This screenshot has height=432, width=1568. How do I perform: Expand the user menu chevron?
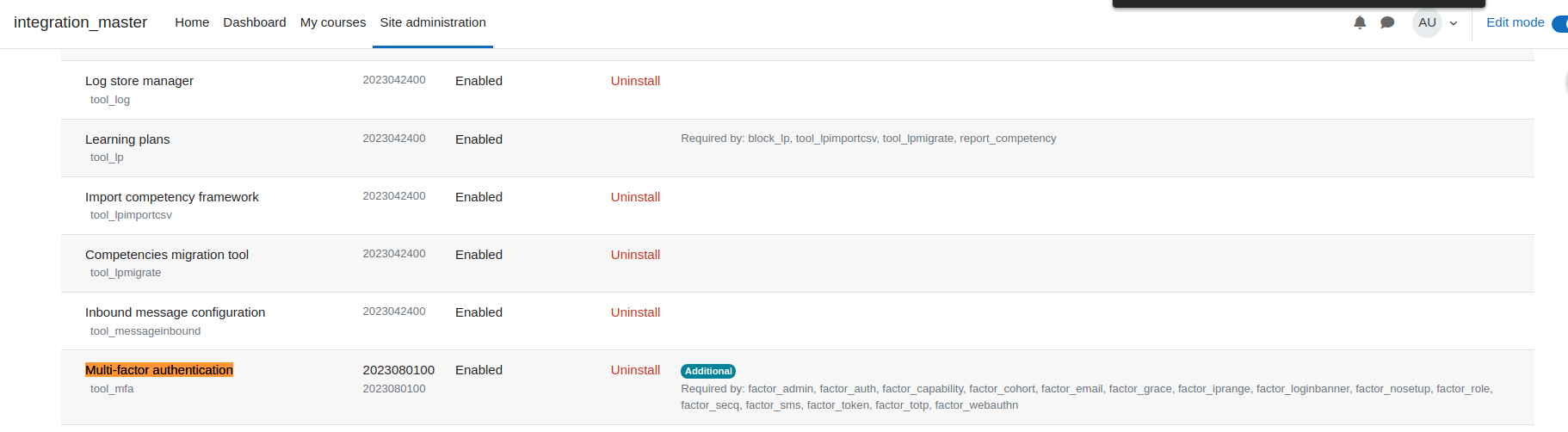coord(1454,23)
